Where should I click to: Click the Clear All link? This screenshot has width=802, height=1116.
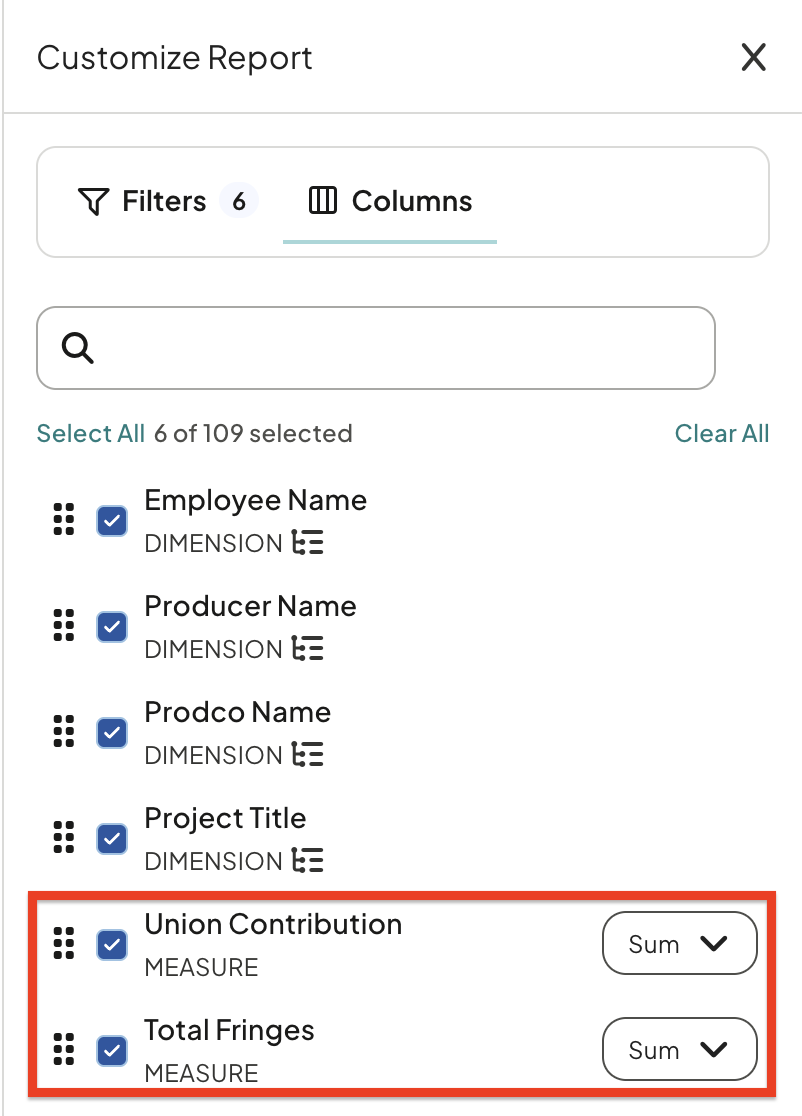[722, 433]
